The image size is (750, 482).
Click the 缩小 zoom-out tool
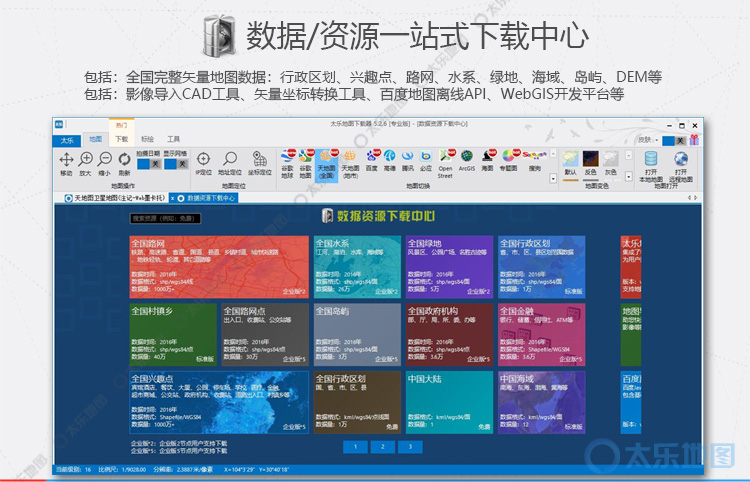click(x=105, y=164)
